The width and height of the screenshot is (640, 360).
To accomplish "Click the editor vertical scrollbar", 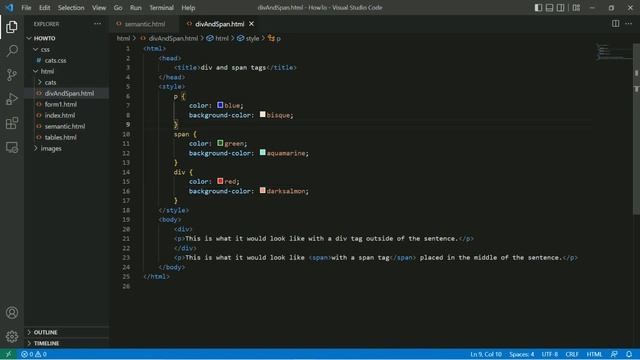I will click(636, 129).
